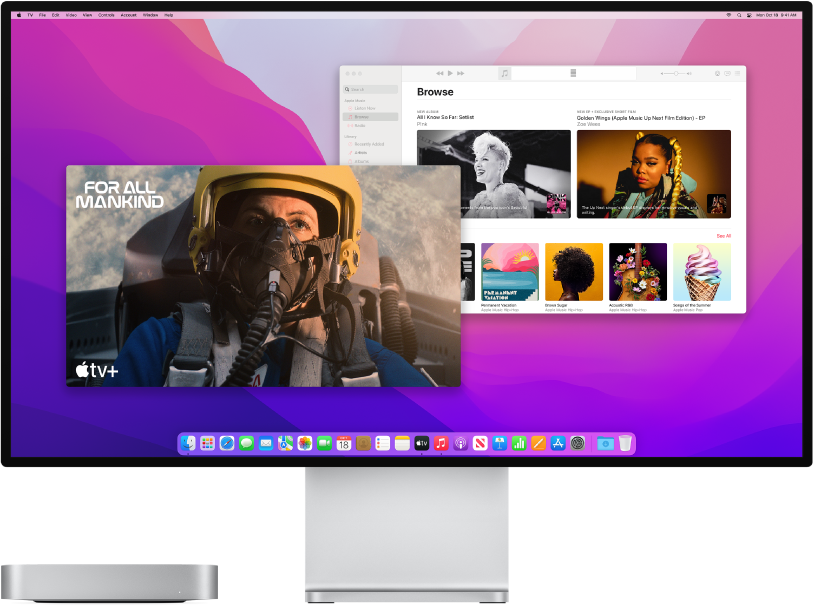Open the up next queue list icon
The width and height of the screenshot is (814, 606).
coord(737,73)
